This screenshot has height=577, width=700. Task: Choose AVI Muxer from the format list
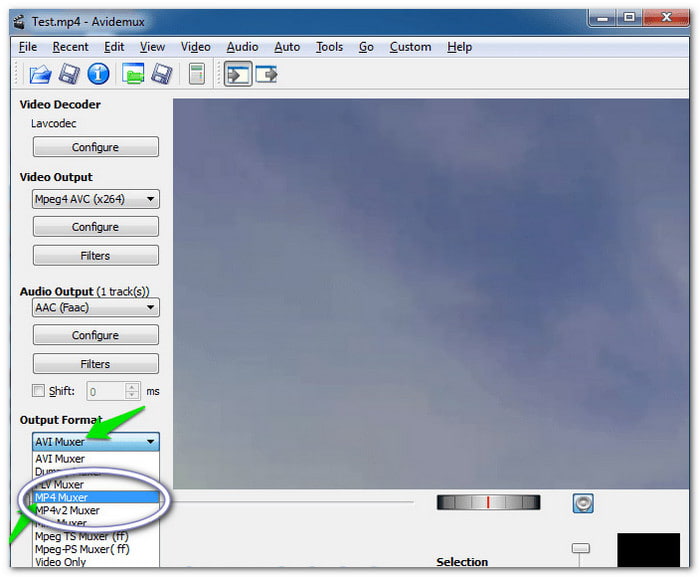(96, 459)
